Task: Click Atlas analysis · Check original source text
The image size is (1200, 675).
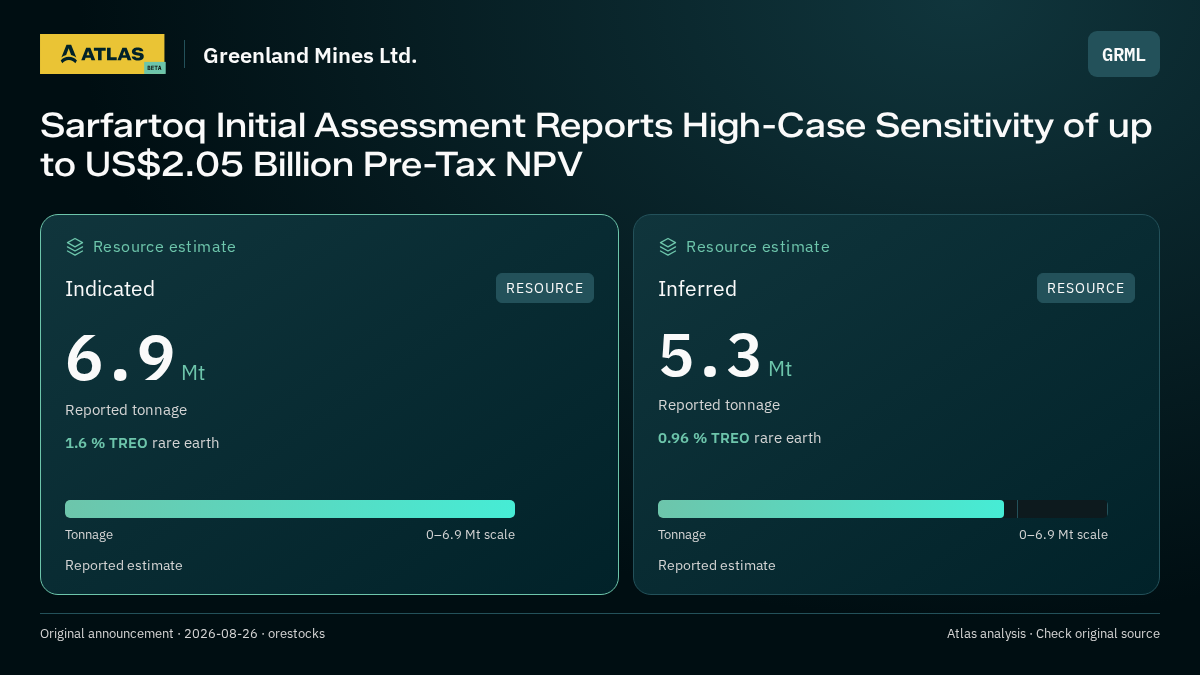Action: [1053, 634]
